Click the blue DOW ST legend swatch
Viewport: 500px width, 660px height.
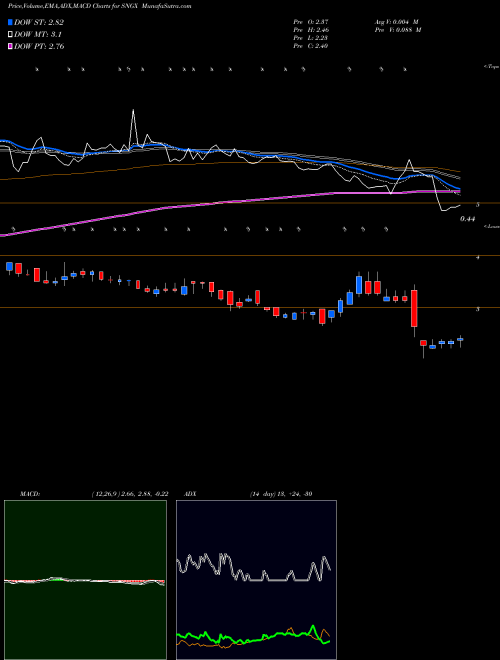coord(10,22)
